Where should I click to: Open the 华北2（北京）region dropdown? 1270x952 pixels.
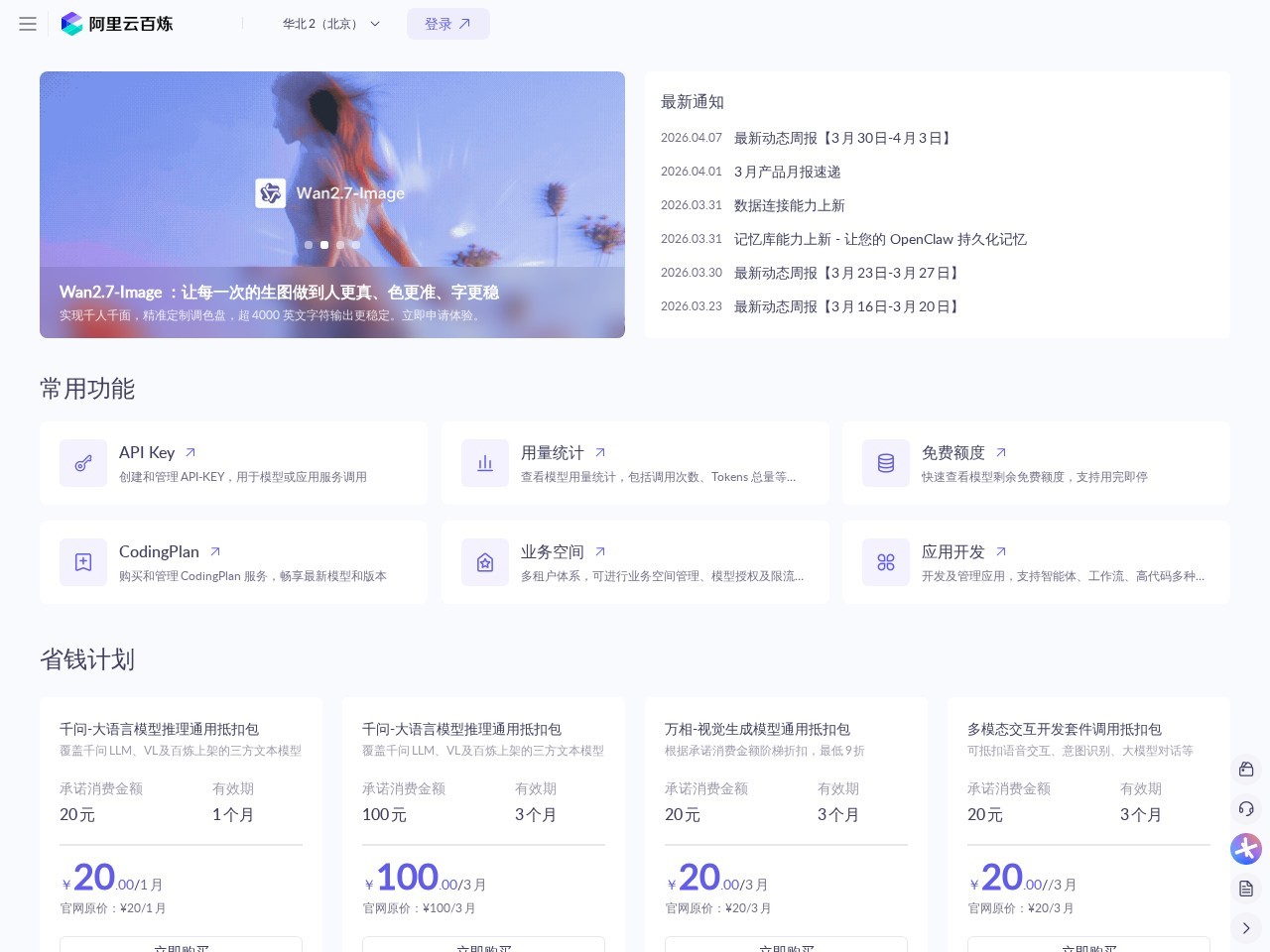(x=329, y=24)
